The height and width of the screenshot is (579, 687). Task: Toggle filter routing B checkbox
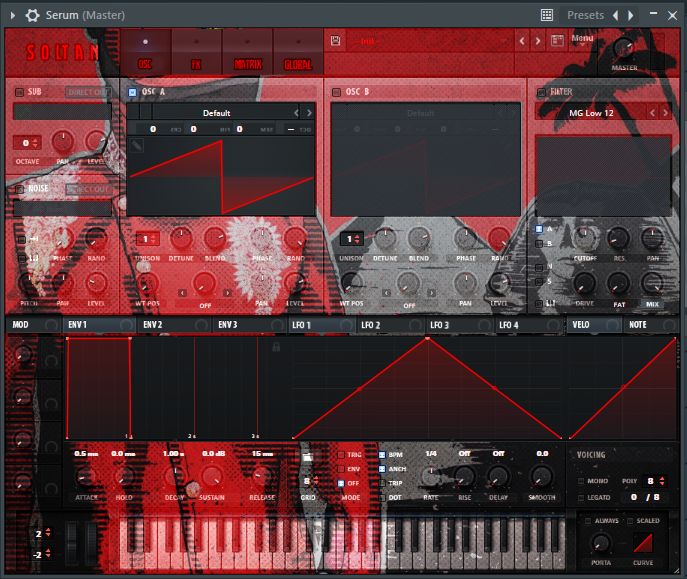(x=539, y=244)
